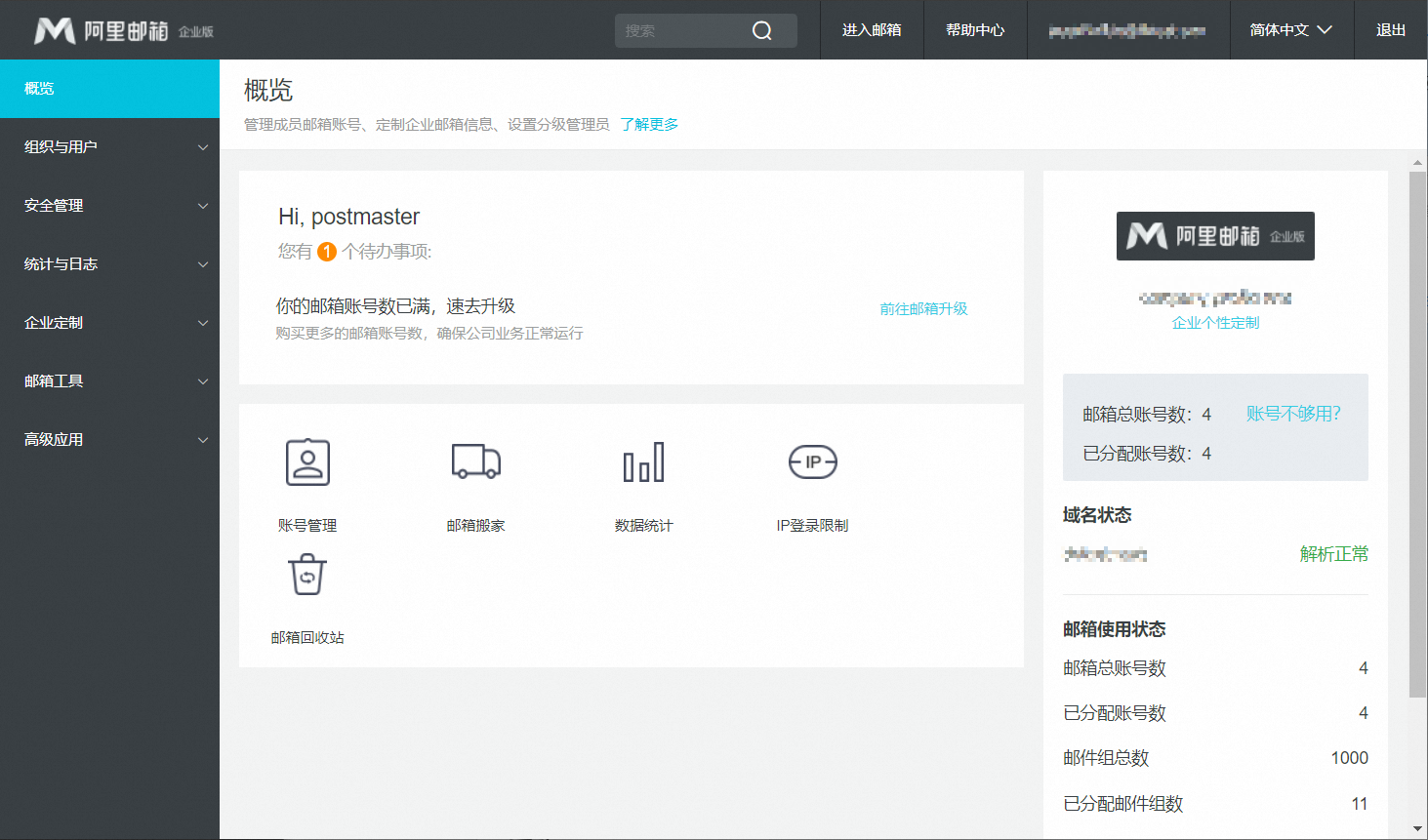Expand the 统计与日志 section

(x=109, y=263)
